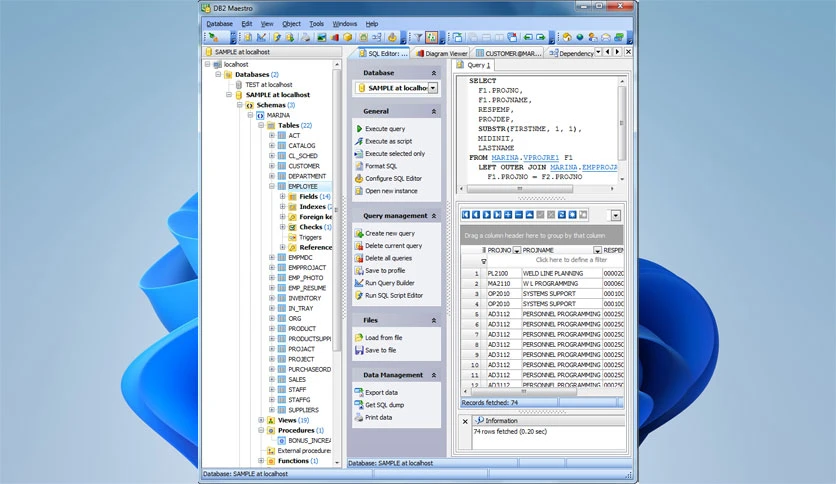
Task: Click Execute query
Action: (x=380, y=129)
